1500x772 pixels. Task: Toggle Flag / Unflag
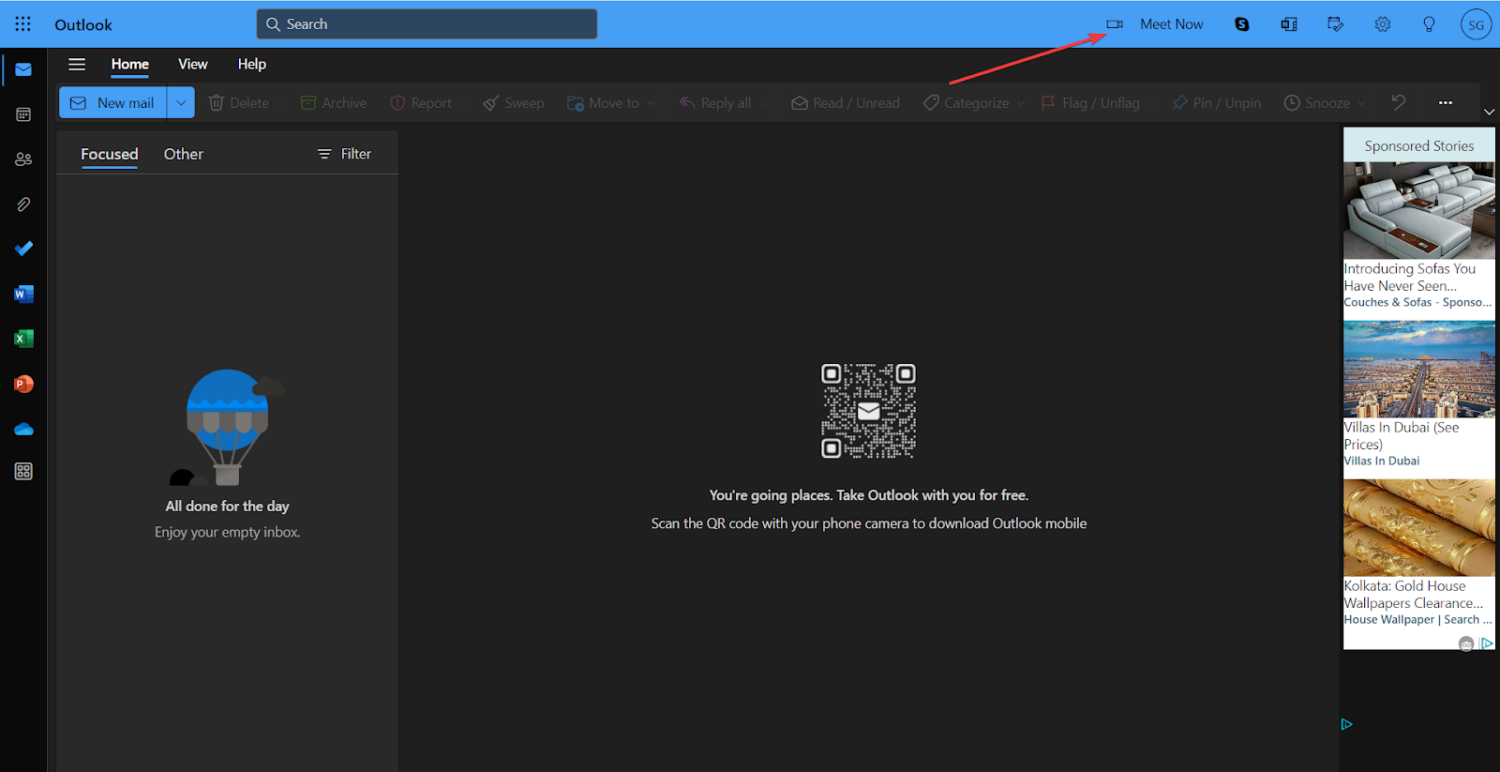(x=1090, y=103)
